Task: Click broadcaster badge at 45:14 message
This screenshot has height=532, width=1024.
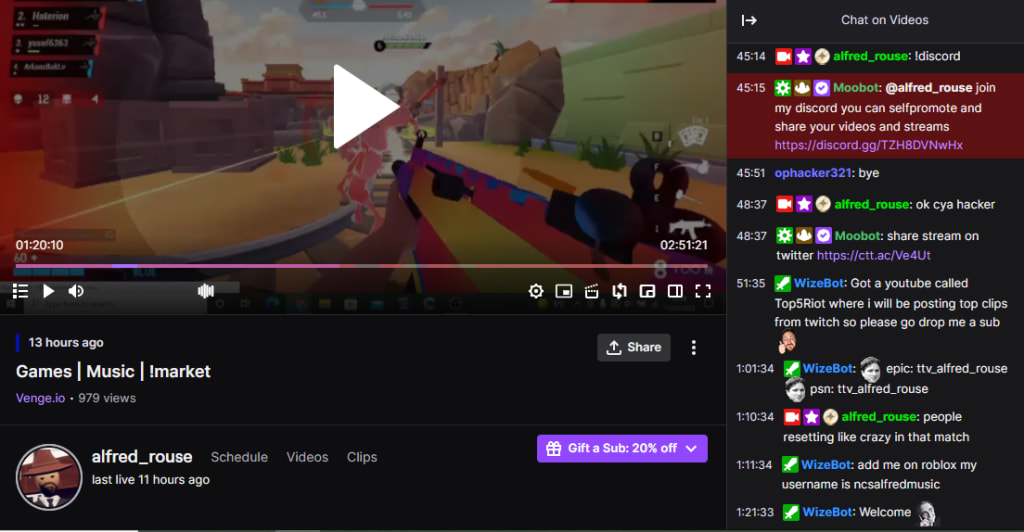Action: [x=783, y=57]
